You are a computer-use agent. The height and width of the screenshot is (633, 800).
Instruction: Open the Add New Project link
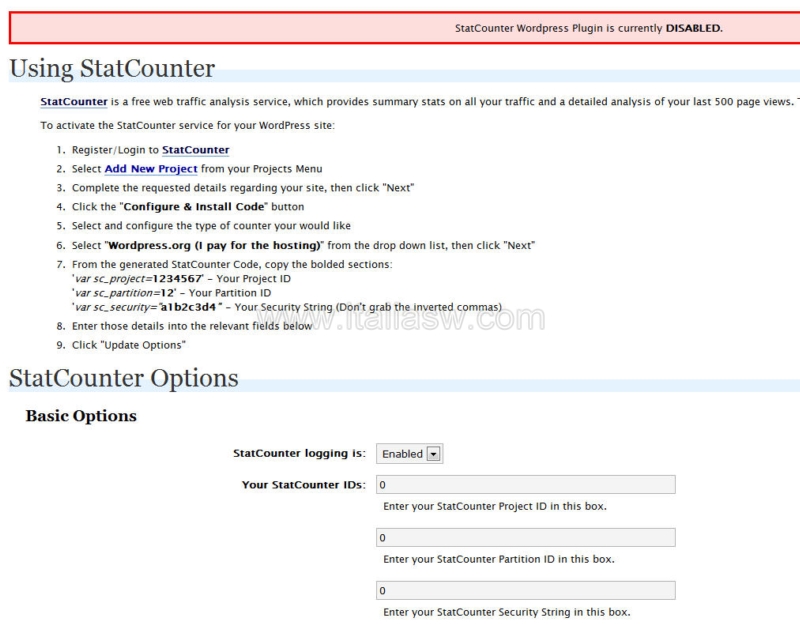pos(151,169)
